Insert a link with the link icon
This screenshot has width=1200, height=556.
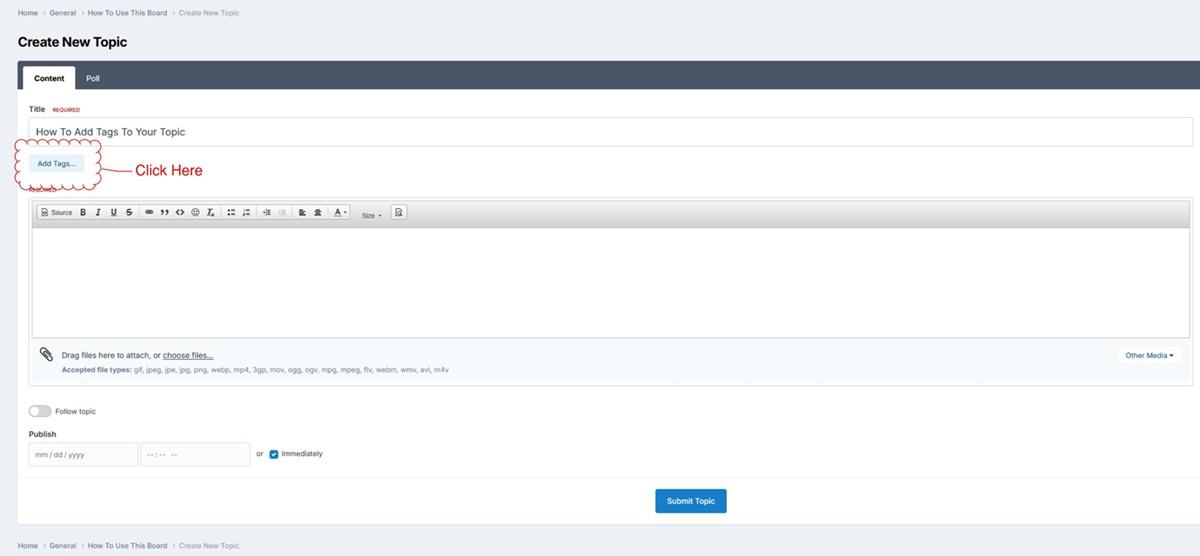click(x=149, y=212)
